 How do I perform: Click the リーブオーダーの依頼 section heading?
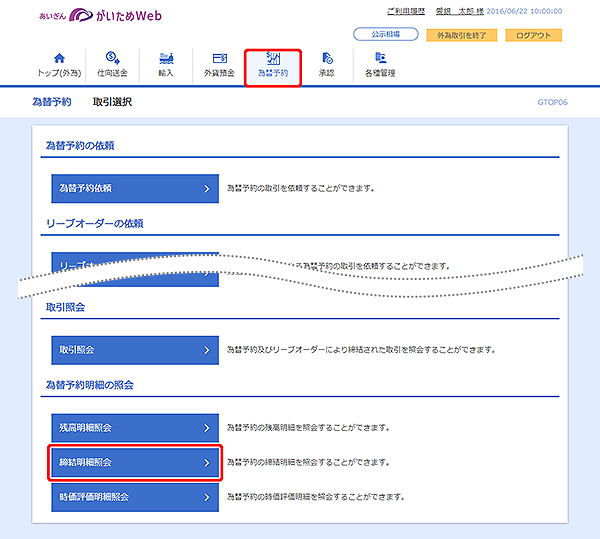pyautogui.click(x=95, y=223)
